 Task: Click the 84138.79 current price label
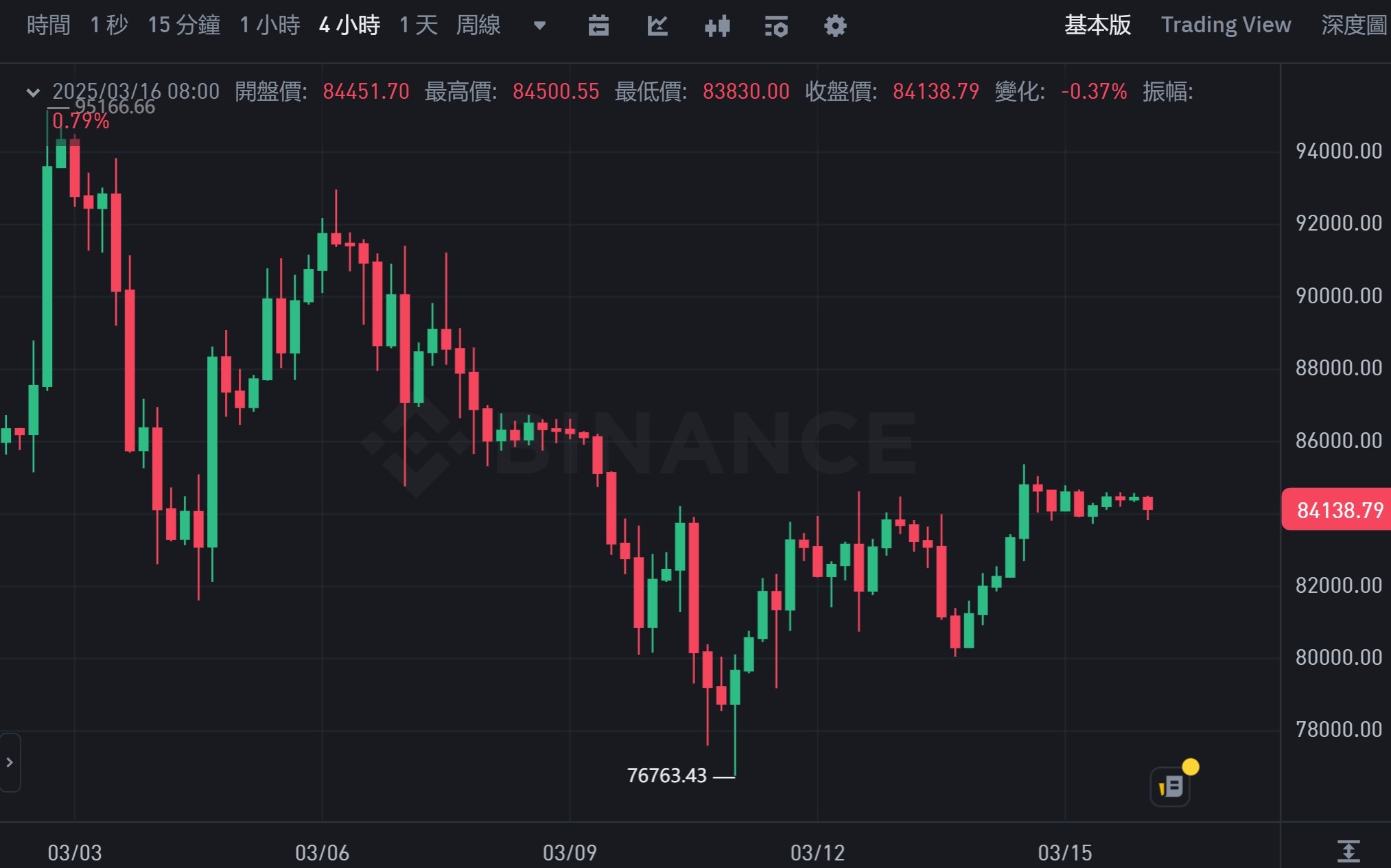pyautogui.click(x=1339, y=510)
